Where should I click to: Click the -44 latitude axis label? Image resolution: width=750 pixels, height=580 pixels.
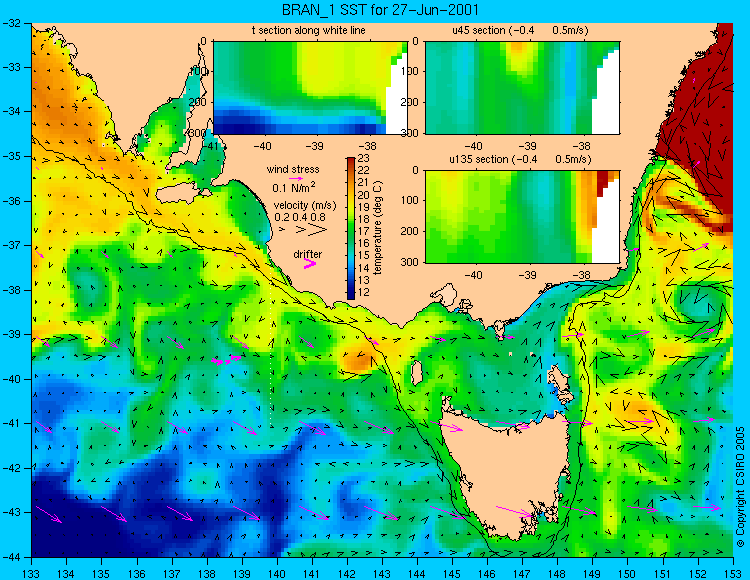pos(12,557)
